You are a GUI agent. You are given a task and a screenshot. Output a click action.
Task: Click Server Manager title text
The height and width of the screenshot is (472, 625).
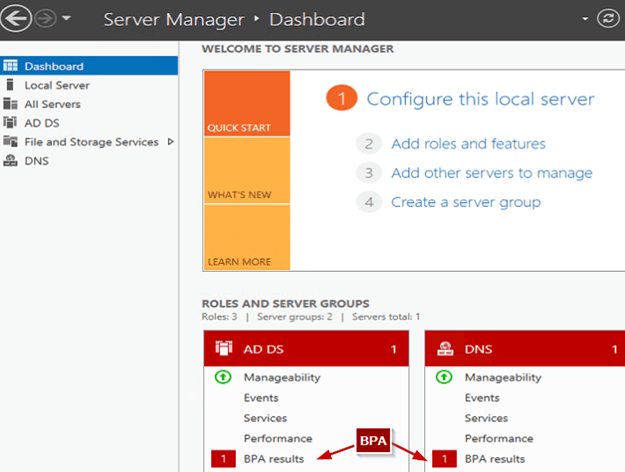coord(174,20)
